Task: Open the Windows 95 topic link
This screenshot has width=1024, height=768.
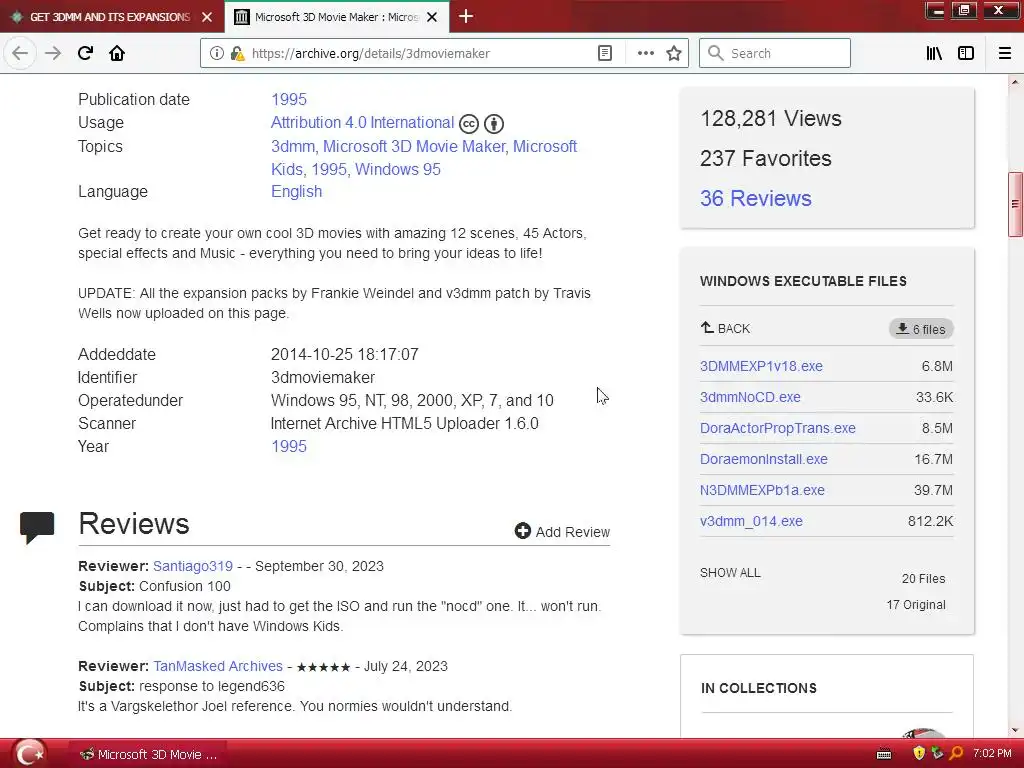Action: (x=398, y=169)
